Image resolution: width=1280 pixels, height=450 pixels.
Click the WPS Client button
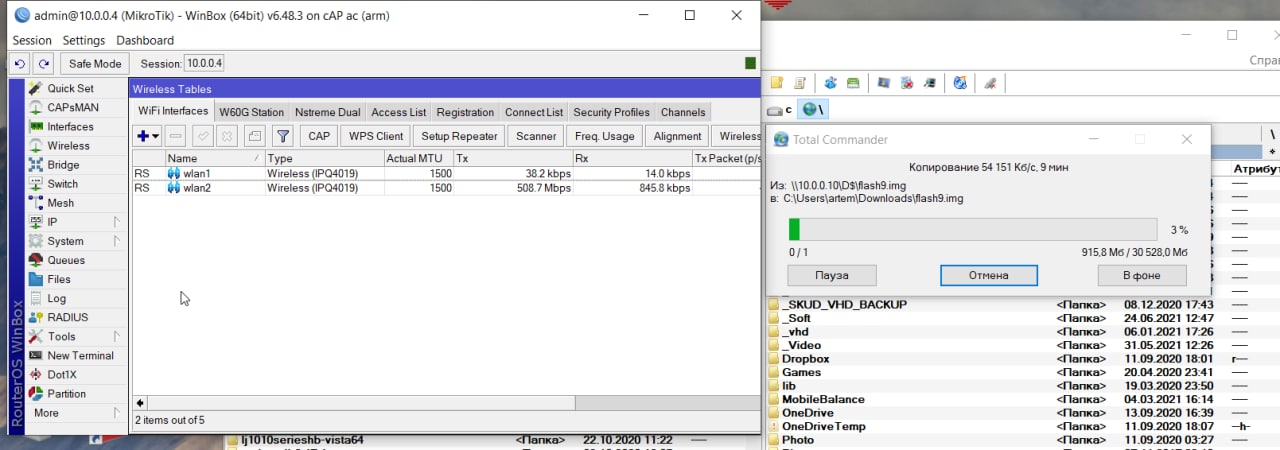[x=376, y=136]
